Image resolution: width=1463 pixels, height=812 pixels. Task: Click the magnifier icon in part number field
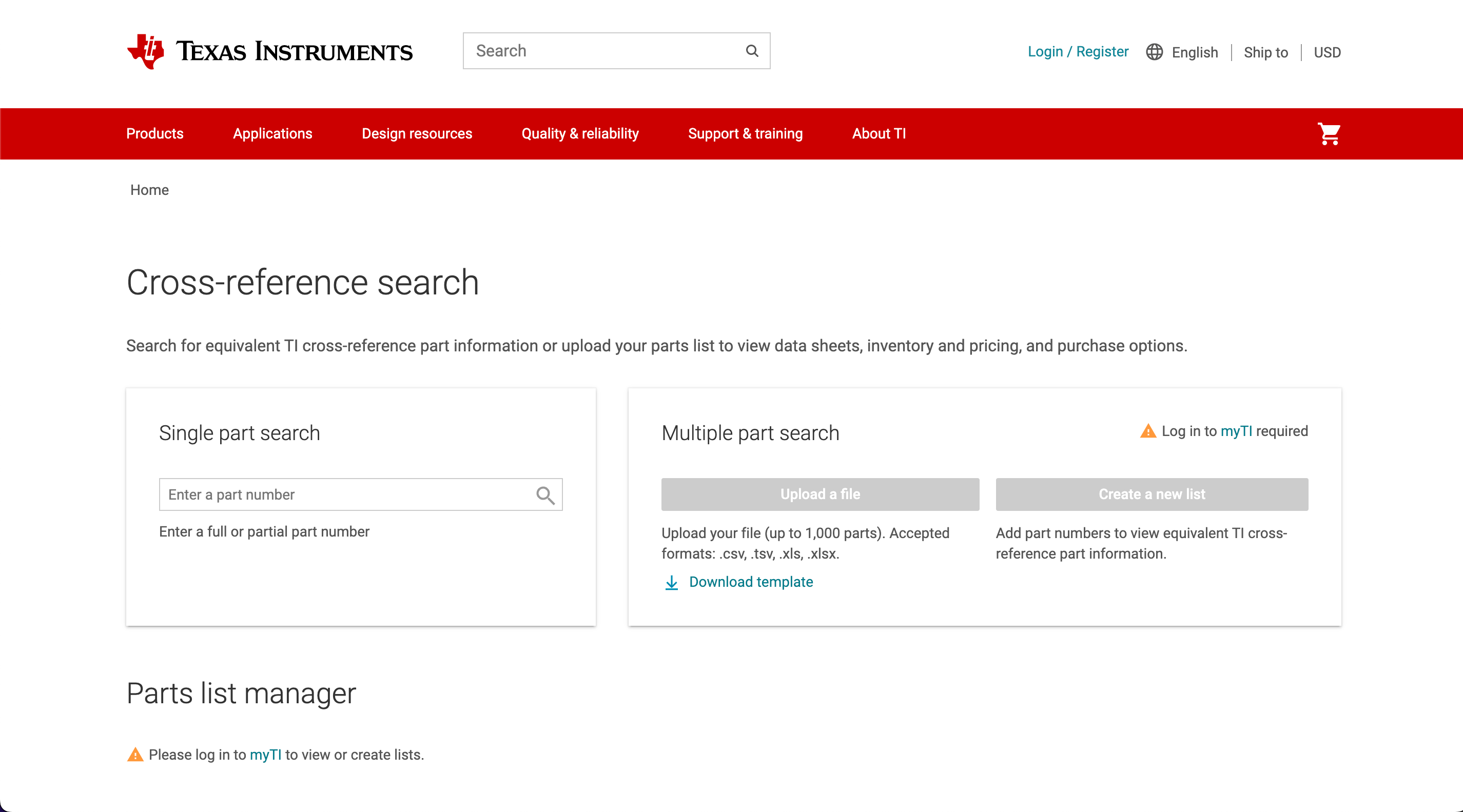coord(545,495)
